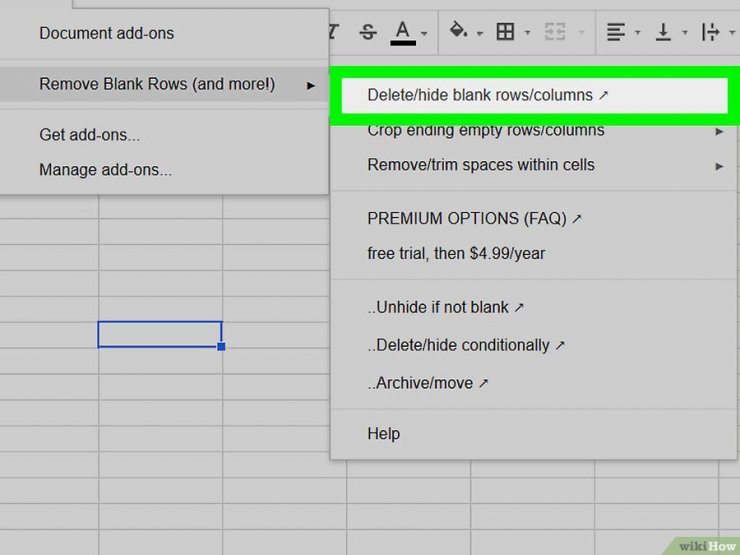
Task: Open the cell borders tool
Action: (x=505, y=32)
